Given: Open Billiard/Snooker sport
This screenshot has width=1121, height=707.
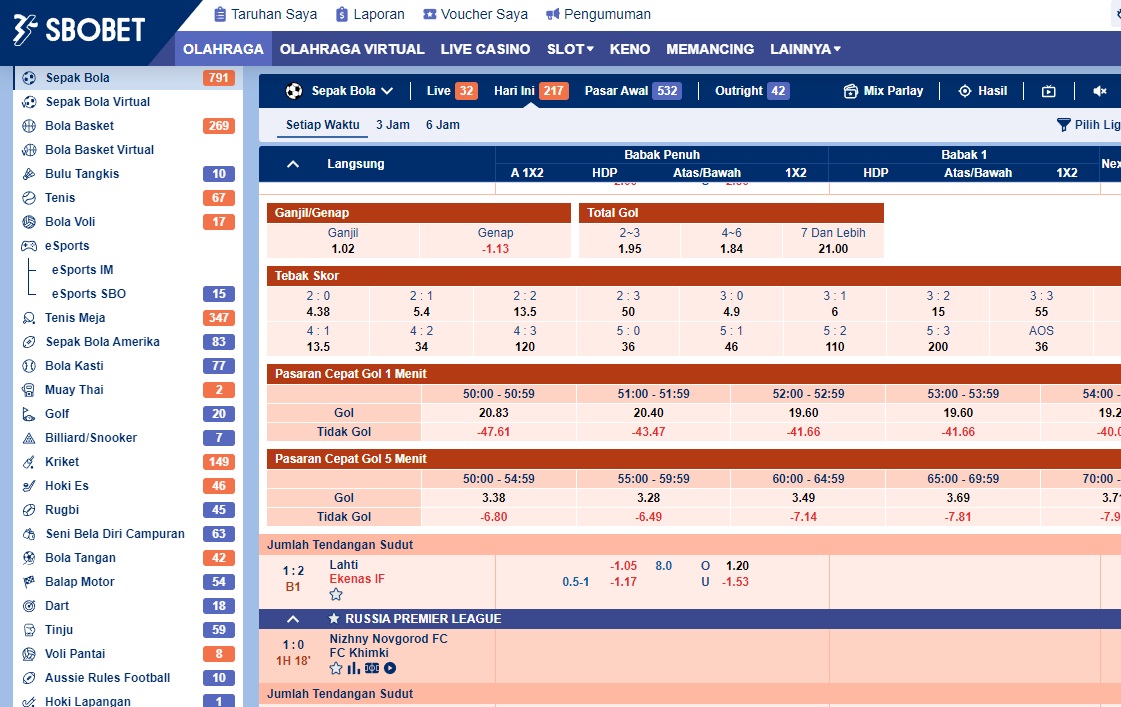Looking at the screenshot, I should (128, 437).
